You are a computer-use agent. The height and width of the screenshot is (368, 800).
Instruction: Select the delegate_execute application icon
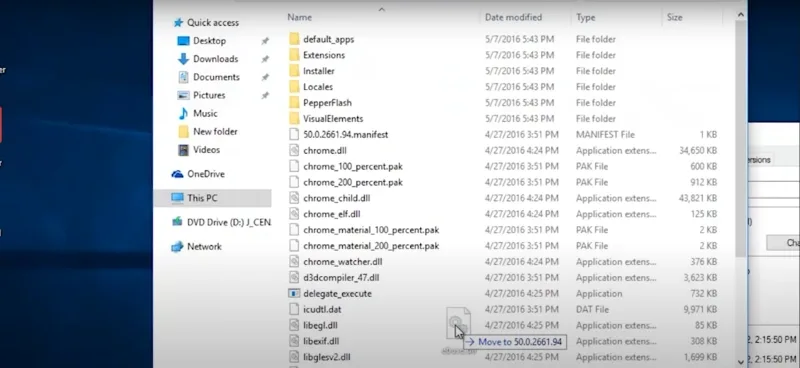click(293, 293)
